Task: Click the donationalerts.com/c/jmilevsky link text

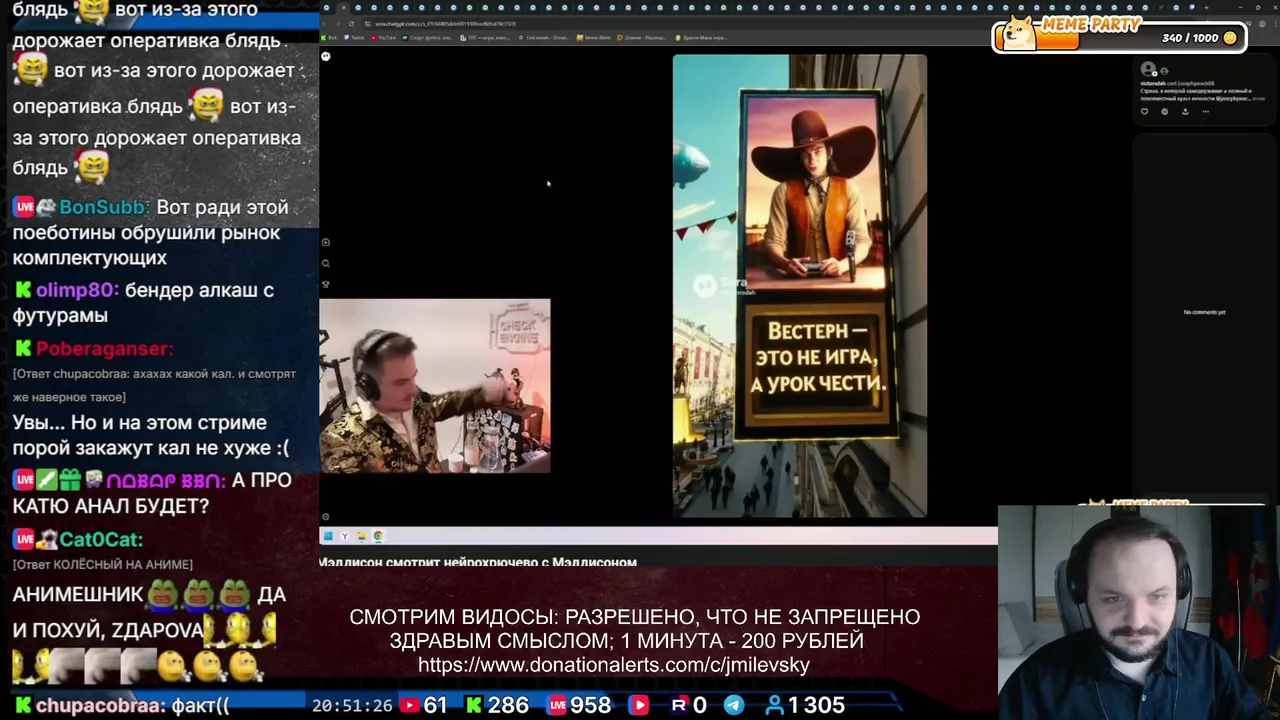Action: (614, 664)
